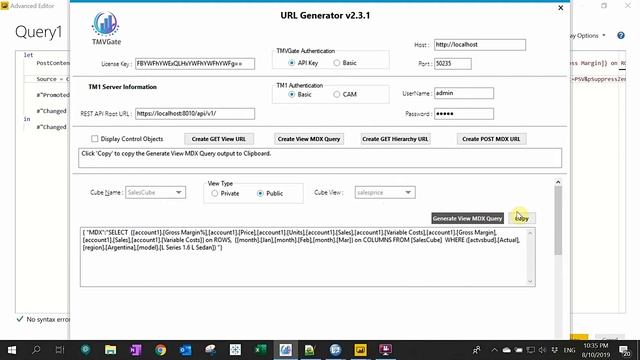Open notification center icon
Screen dimensions: 640x360
624,350
